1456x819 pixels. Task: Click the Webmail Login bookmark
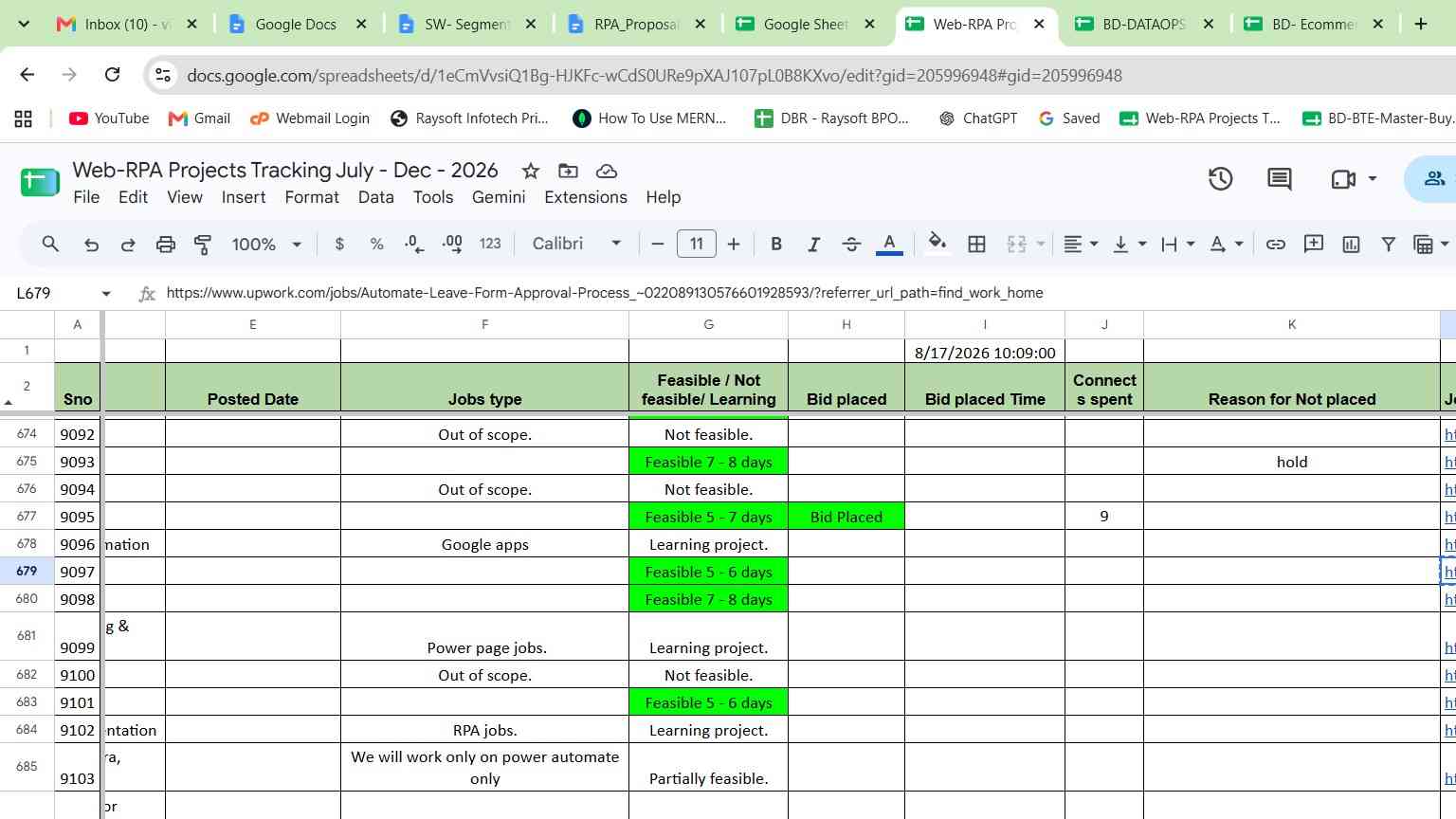point(310,118)
